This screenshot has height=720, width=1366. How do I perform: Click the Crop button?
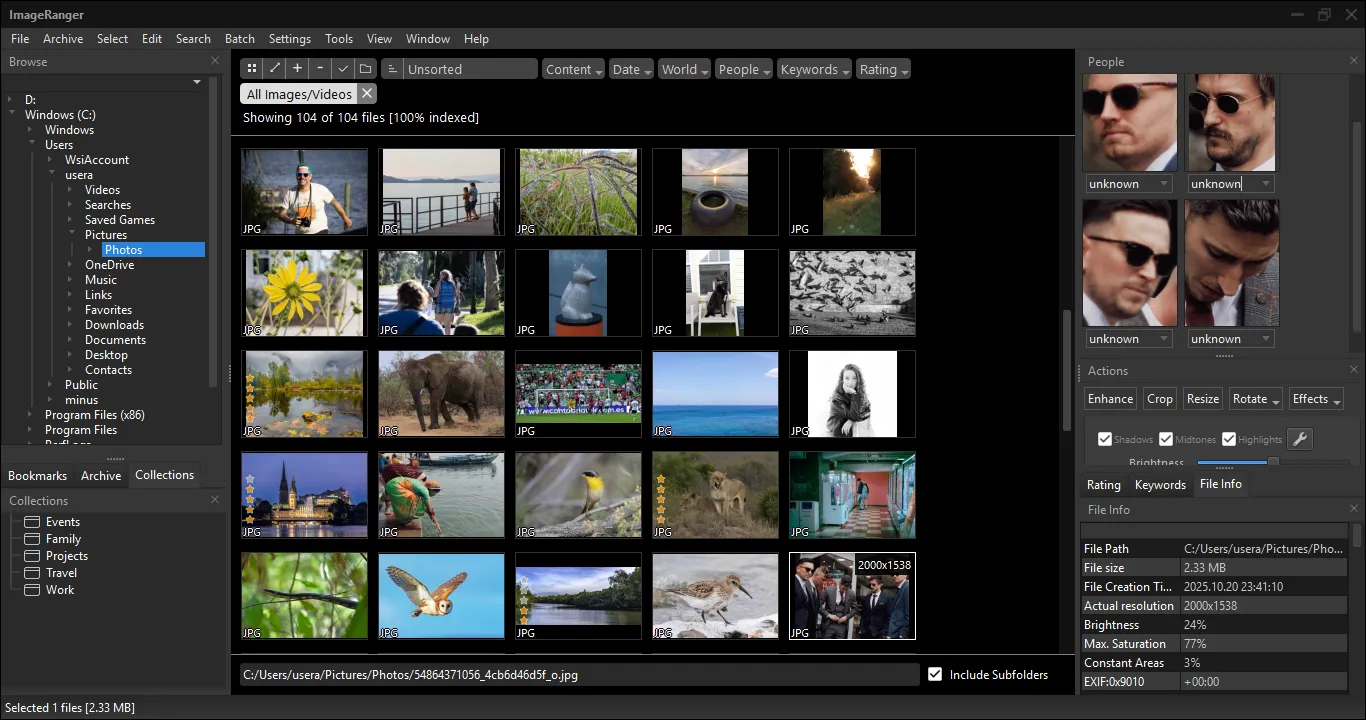point(1160,399)
